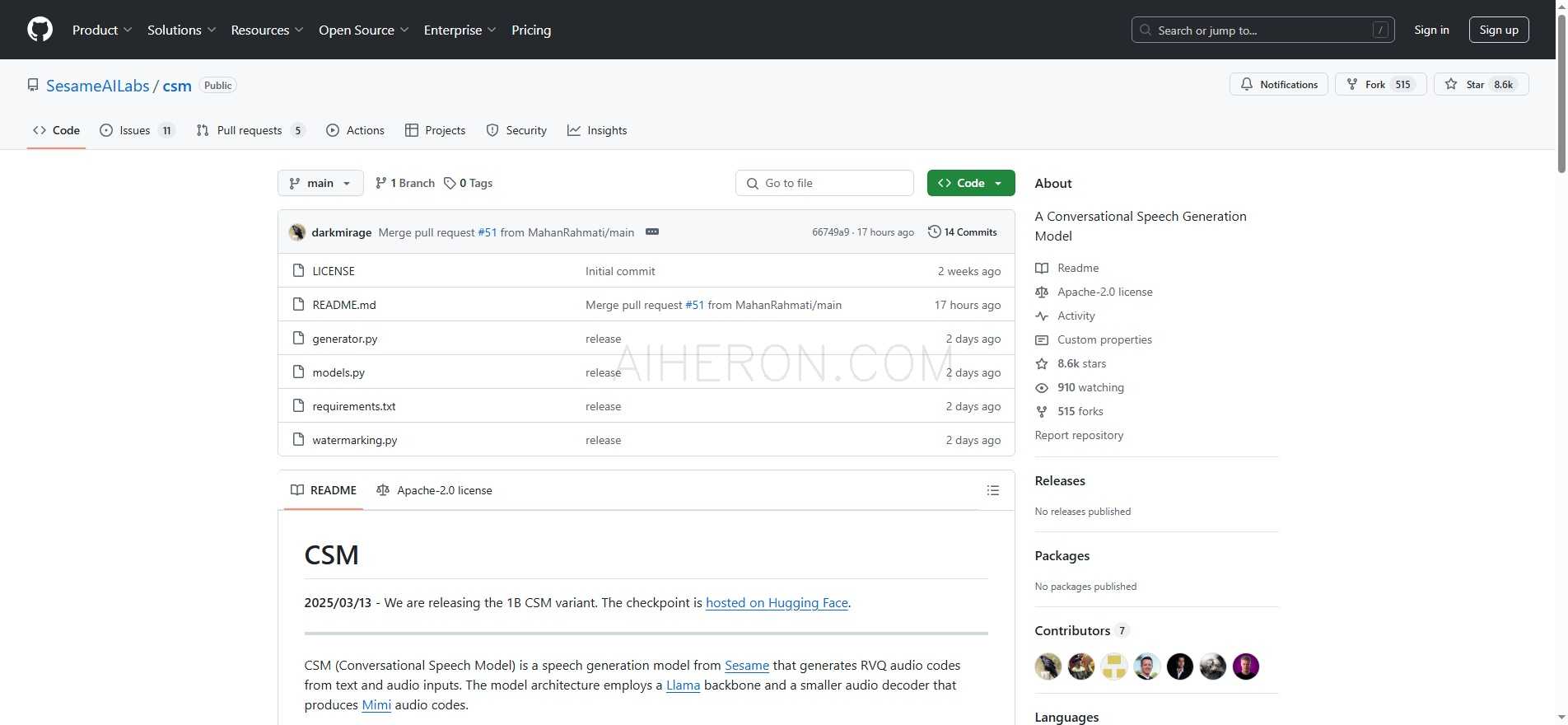View the 910 watching link
This screenshot has width=1568, height=725.
point(1090,387)
